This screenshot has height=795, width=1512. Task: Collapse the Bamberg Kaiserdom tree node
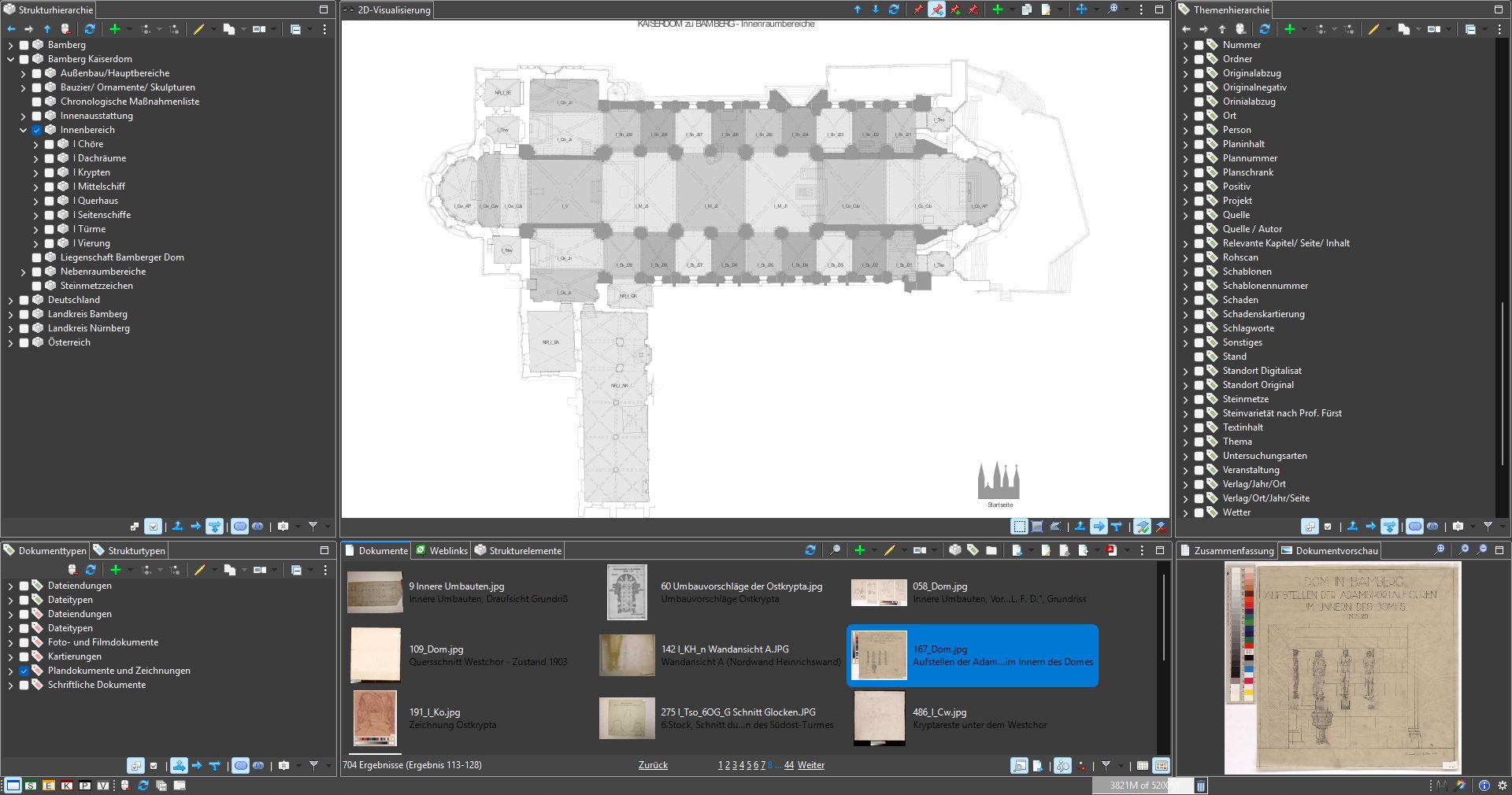click(11, 59)
